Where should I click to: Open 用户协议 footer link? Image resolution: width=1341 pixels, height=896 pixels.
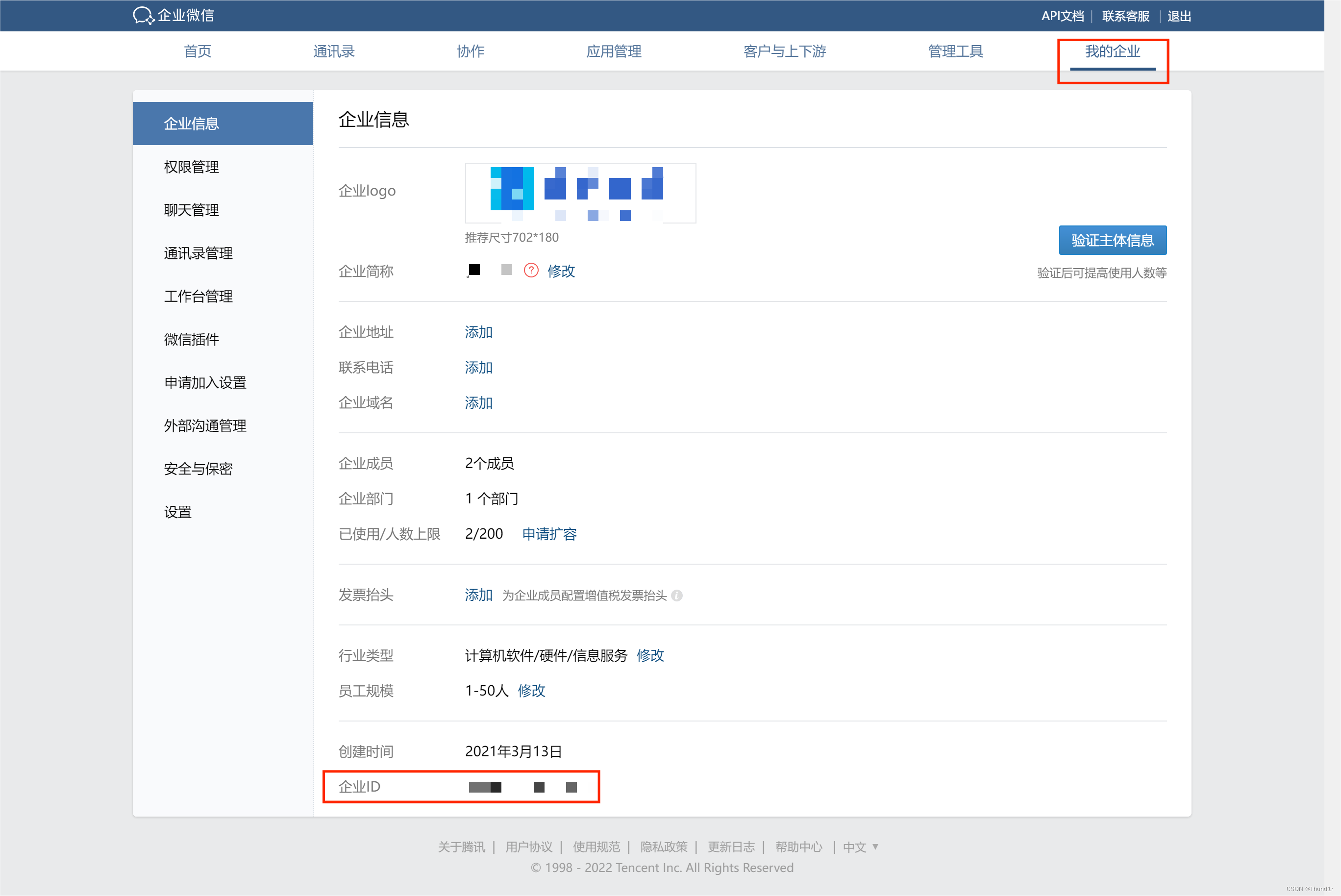[x=529, y=847]
